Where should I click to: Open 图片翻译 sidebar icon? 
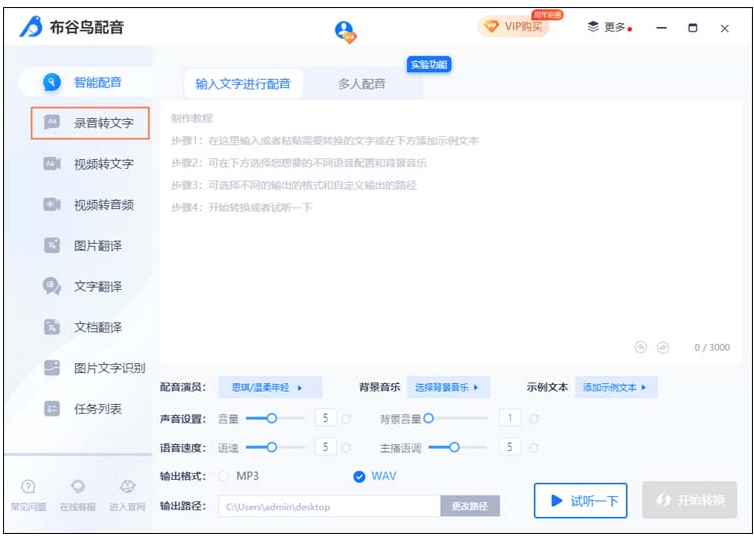(x=53, y=246)
